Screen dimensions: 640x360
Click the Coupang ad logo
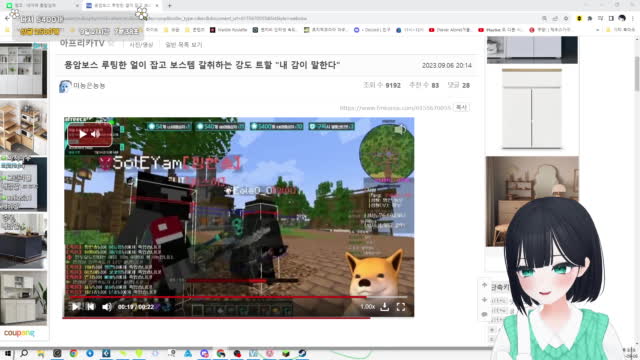coord(19,333)
